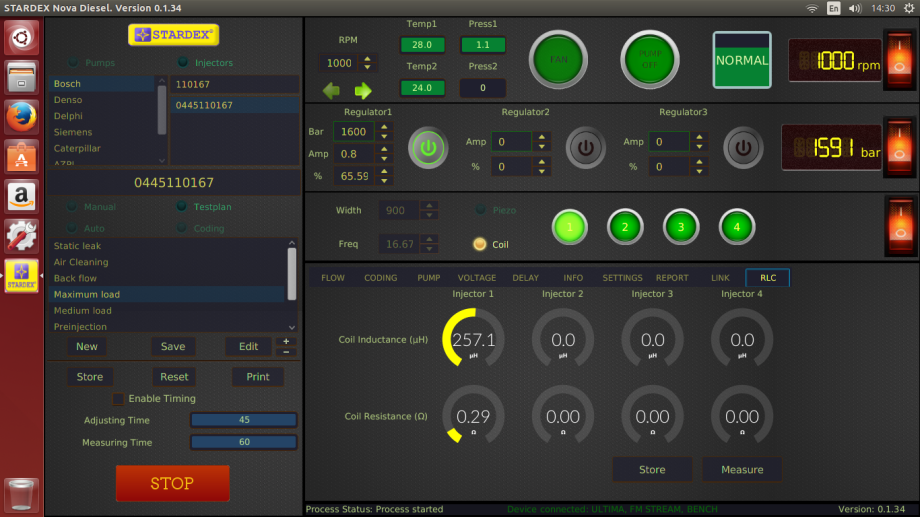Click the green left arrow under RPM
Image resolution: width=920 pixels, height=517 pixels.
332,90
